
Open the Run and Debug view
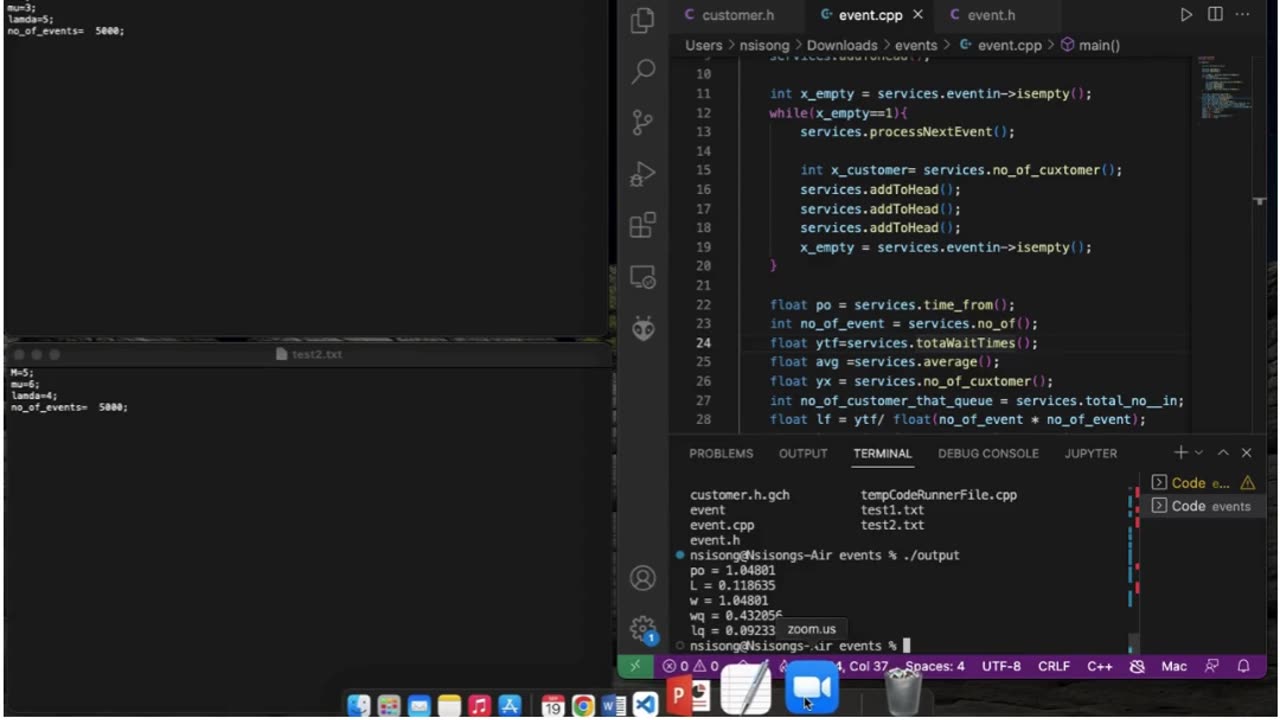point(643,174)
